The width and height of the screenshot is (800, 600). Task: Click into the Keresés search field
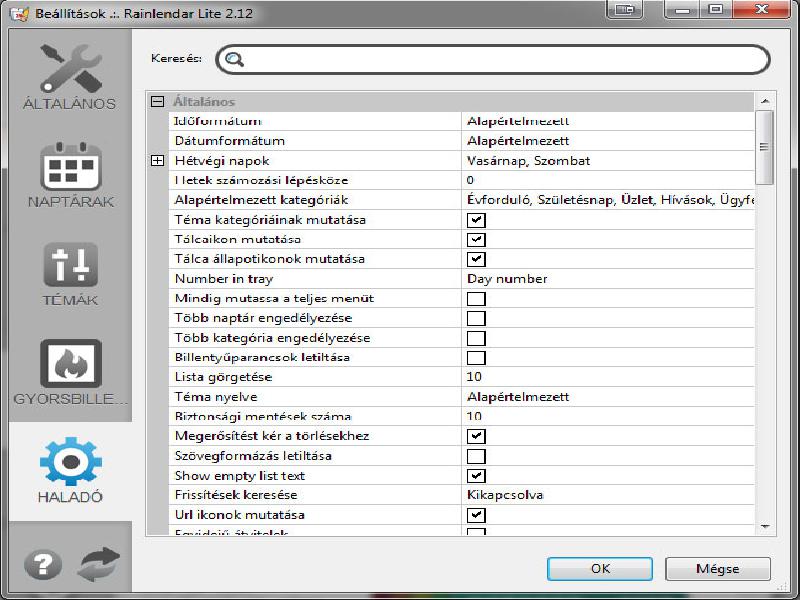coord(493,59)
